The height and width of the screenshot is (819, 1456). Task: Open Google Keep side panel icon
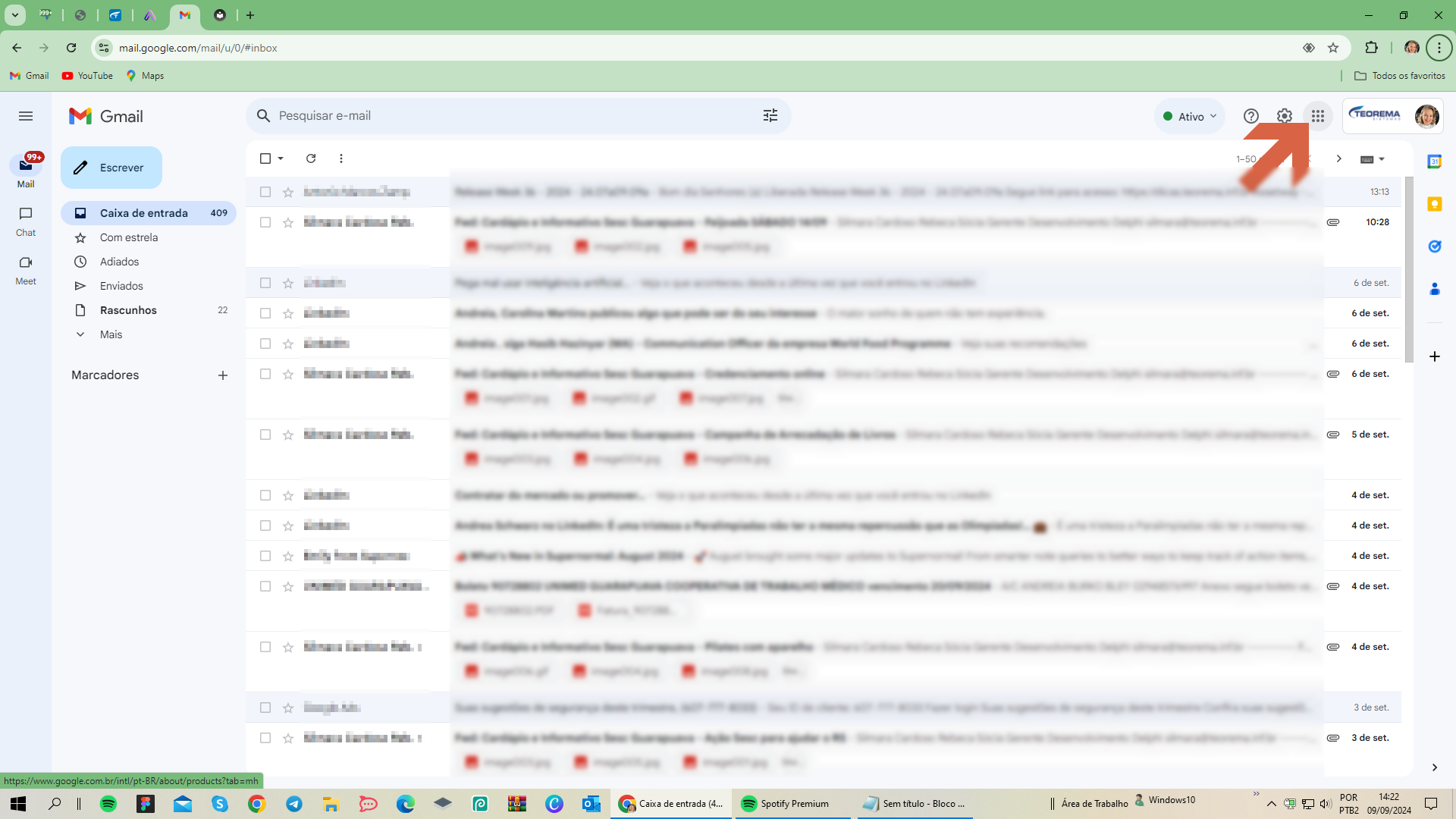pos(1435,204)
